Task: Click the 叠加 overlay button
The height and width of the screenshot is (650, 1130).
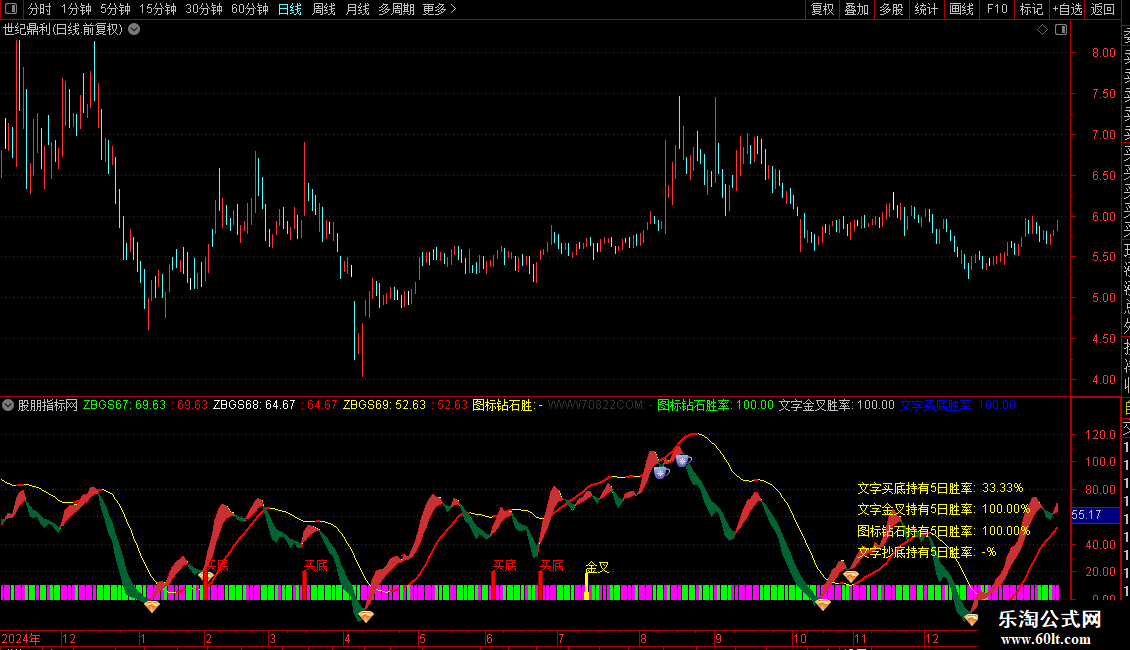Action: (857, 9)
